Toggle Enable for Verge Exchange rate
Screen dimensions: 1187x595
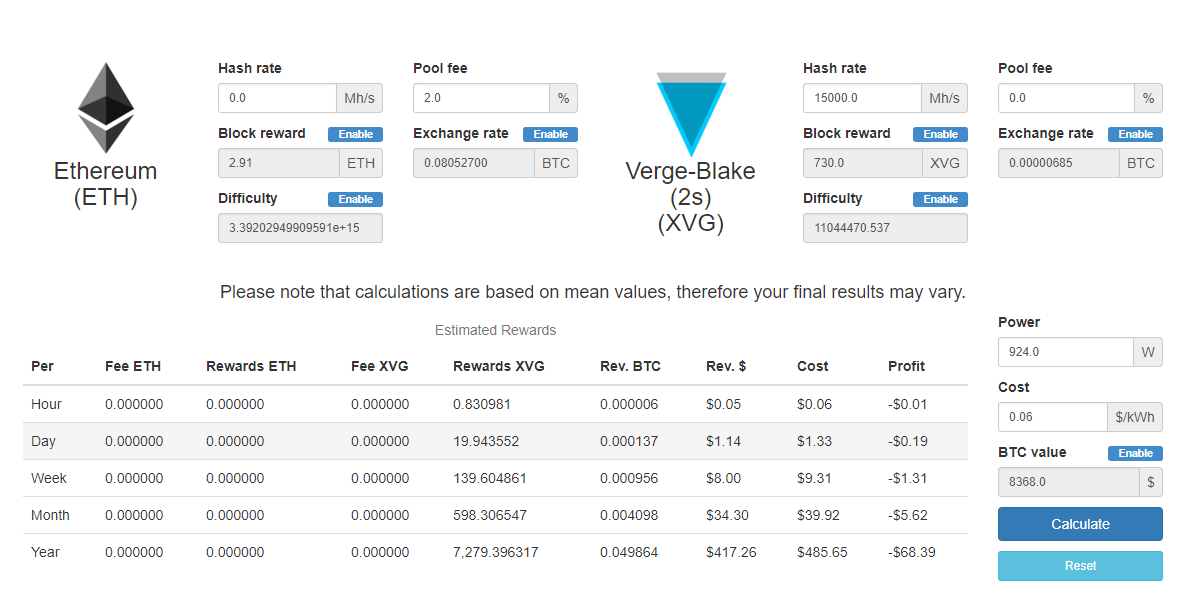tap(1136, 134)
